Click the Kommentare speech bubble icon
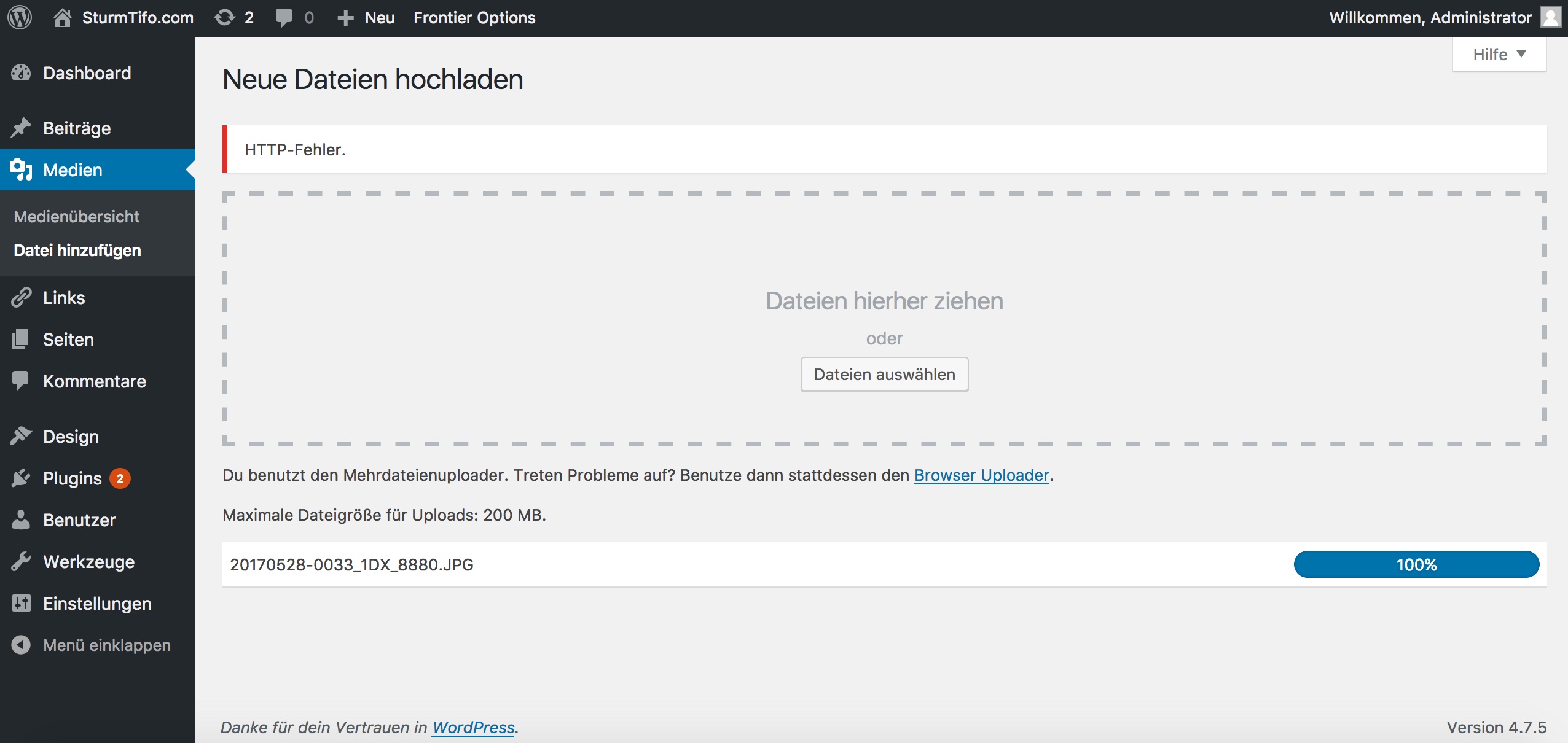 tap(21, 381)
